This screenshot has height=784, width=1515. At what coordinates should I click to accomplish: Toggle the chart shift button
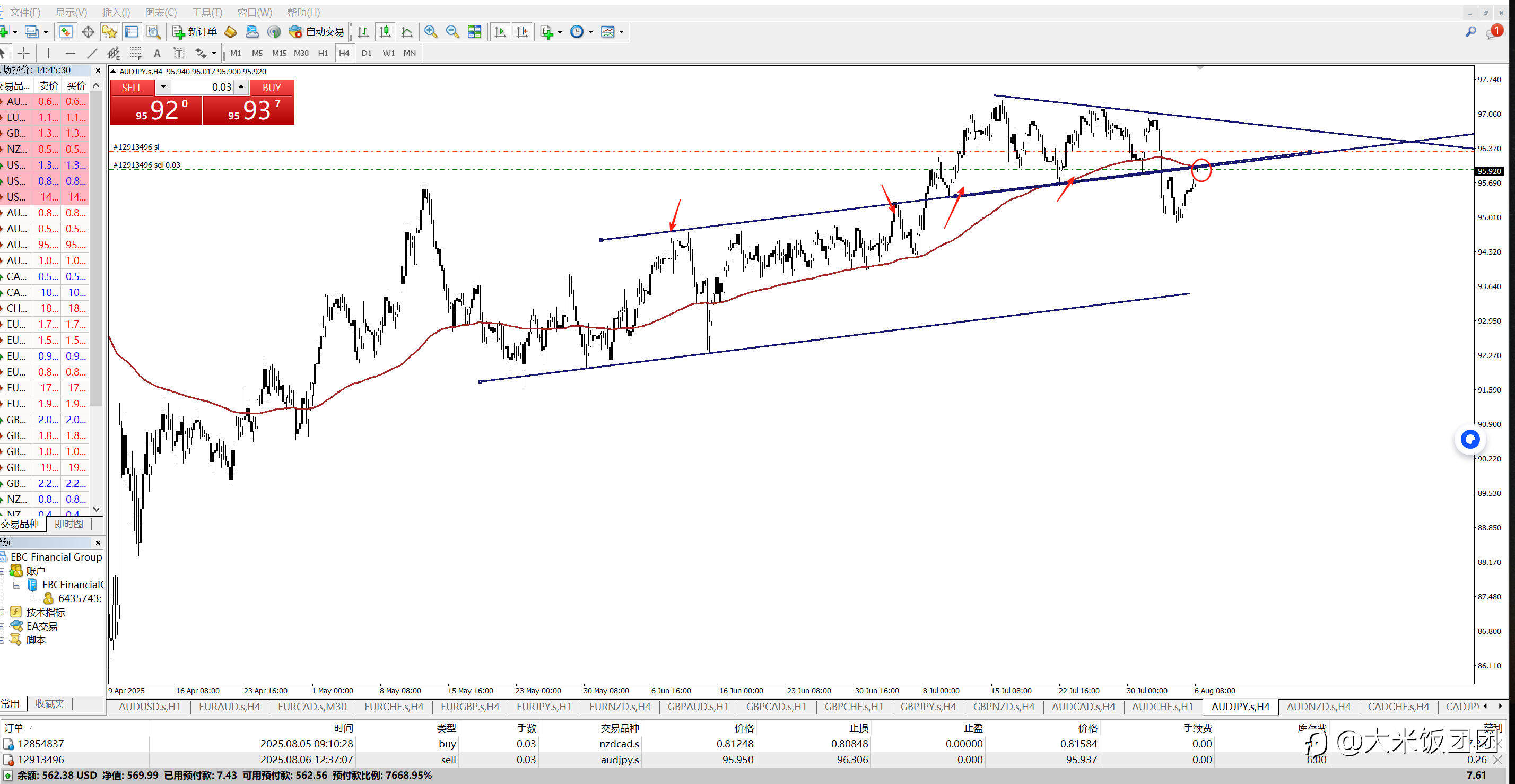pos(521,32)
